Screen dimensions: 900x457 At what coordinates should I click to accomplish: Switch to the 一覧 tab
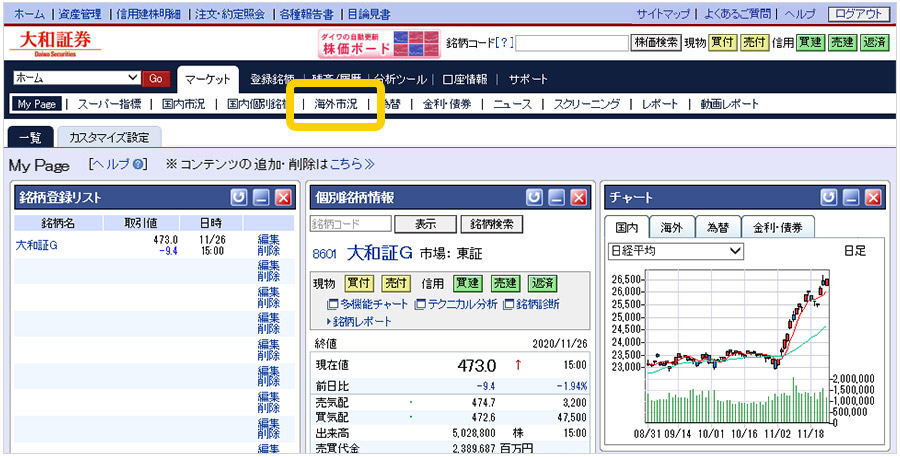click(30, 137)
